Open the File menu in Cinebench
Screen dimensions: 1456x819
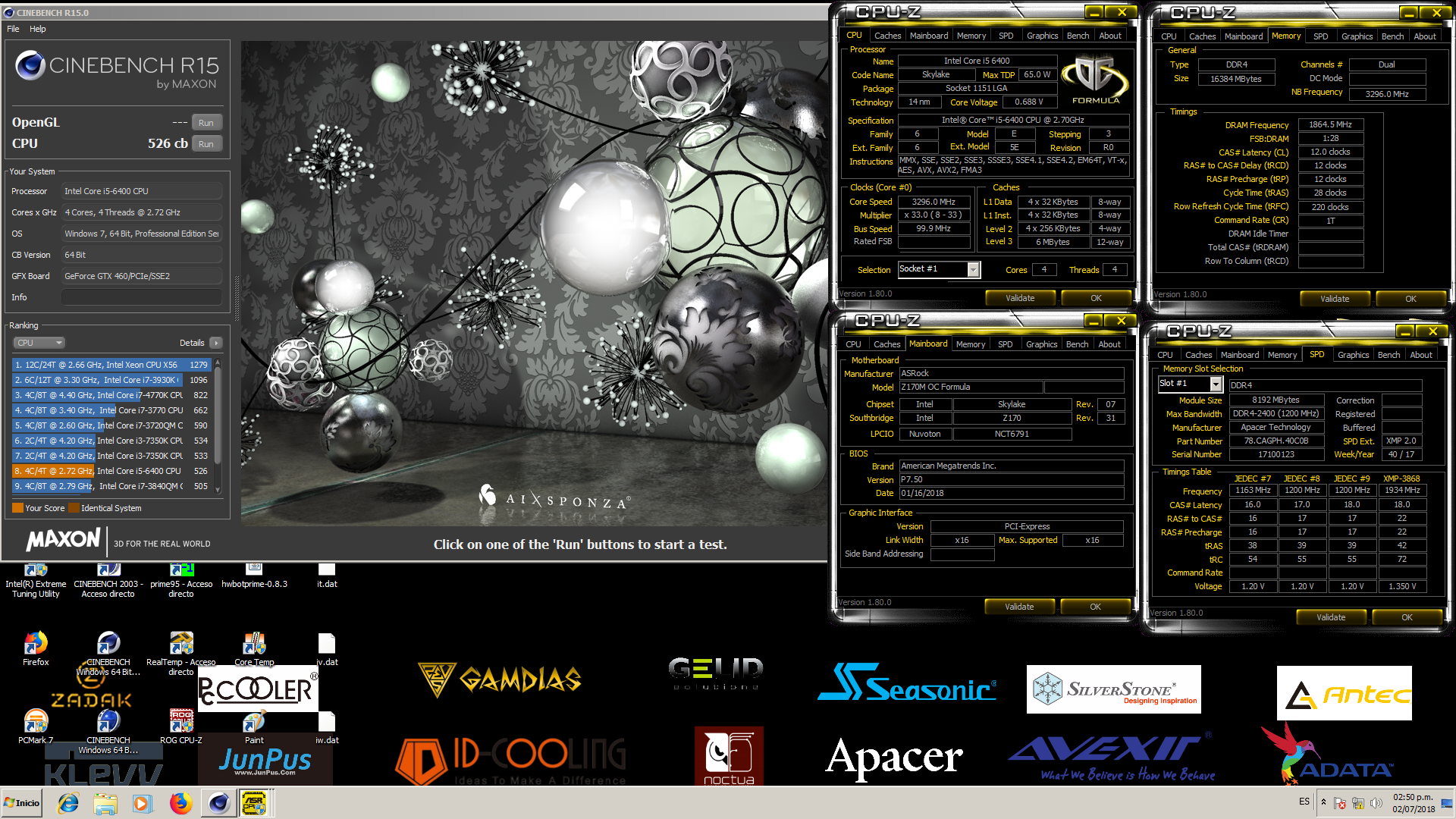tap(13, 29)
